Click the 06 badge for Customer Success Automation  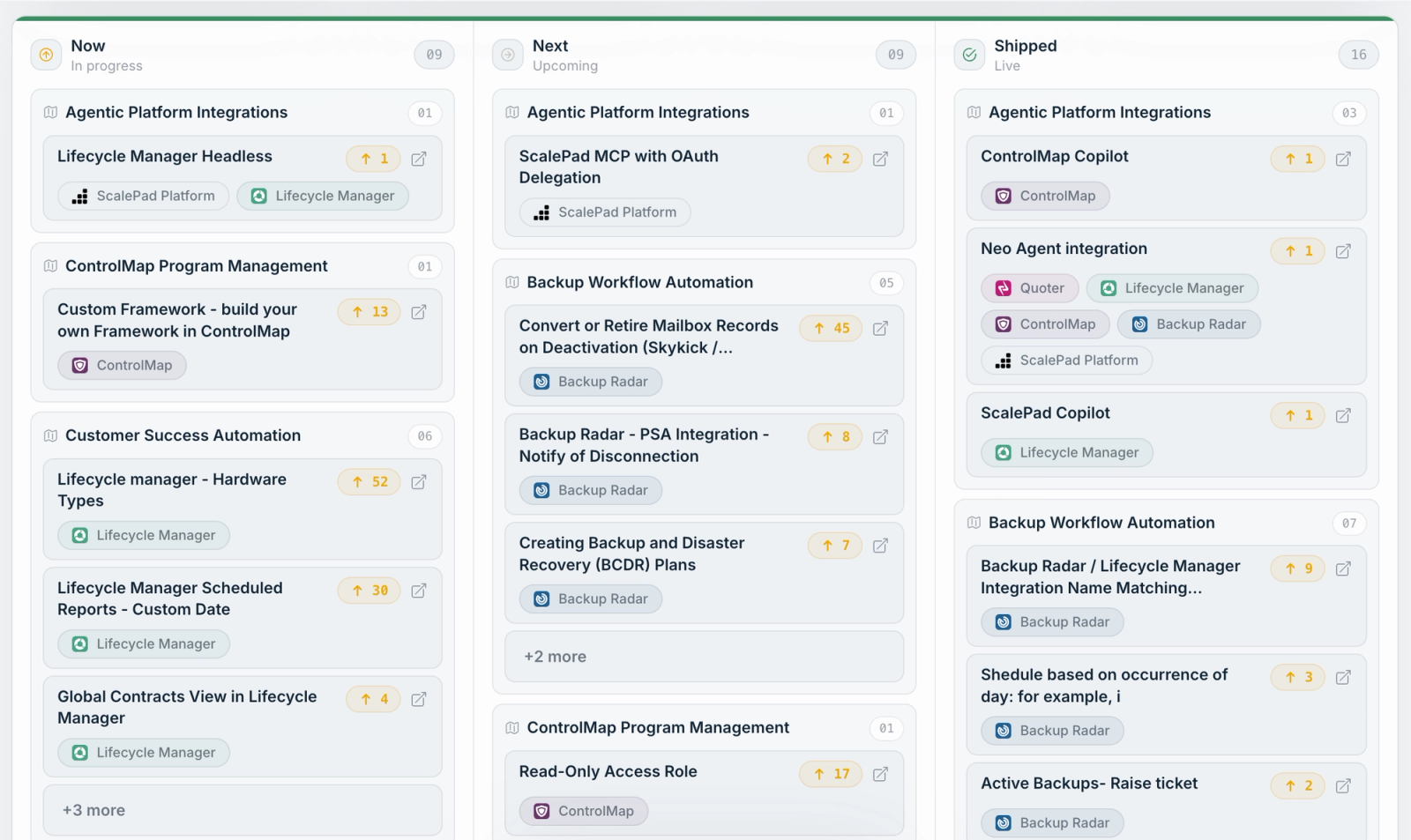[425, 436]
